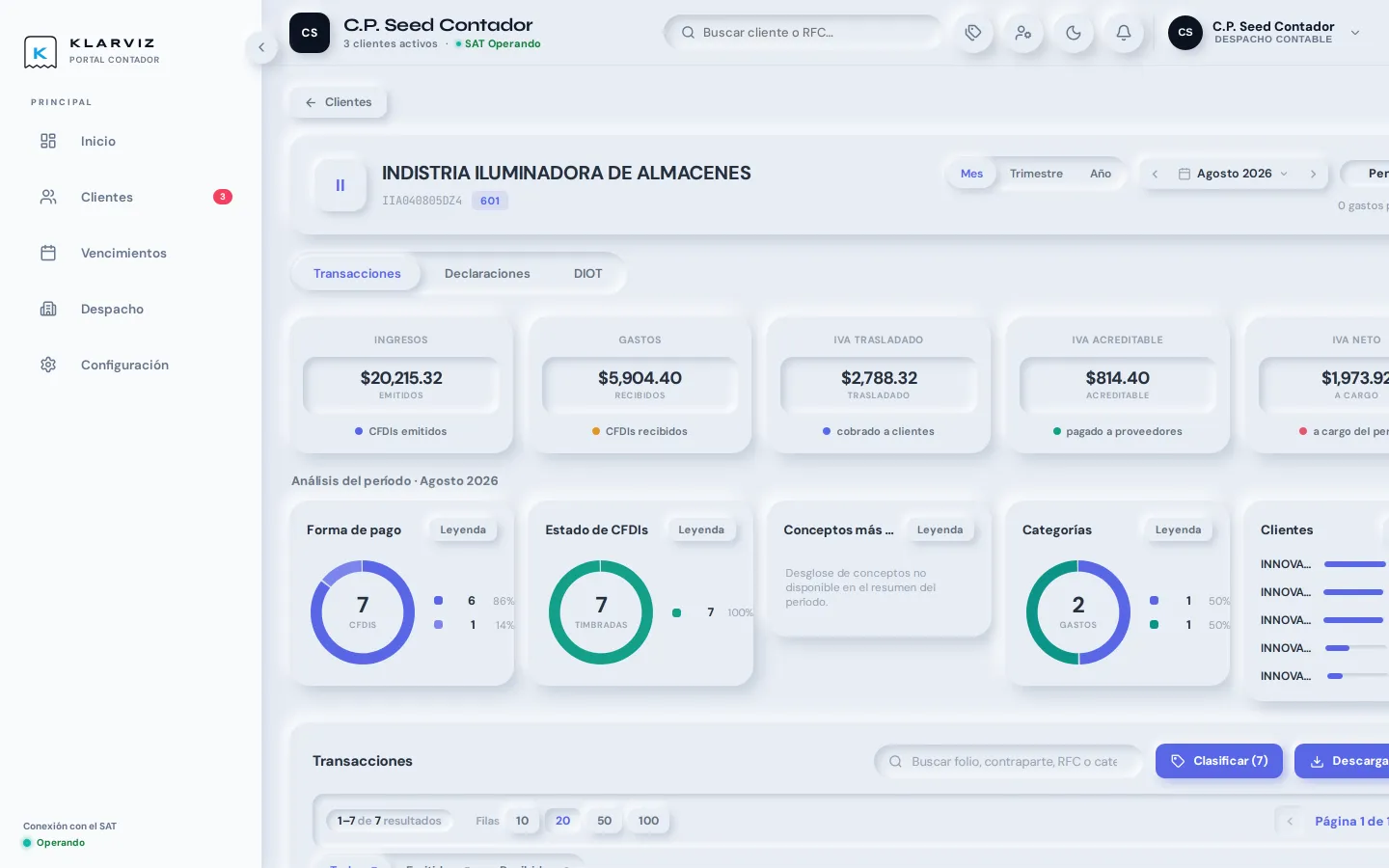The width and height of the screenshot is (1389, 868).
Task: Go to previous page arrow
Action: coord(1290,822)
